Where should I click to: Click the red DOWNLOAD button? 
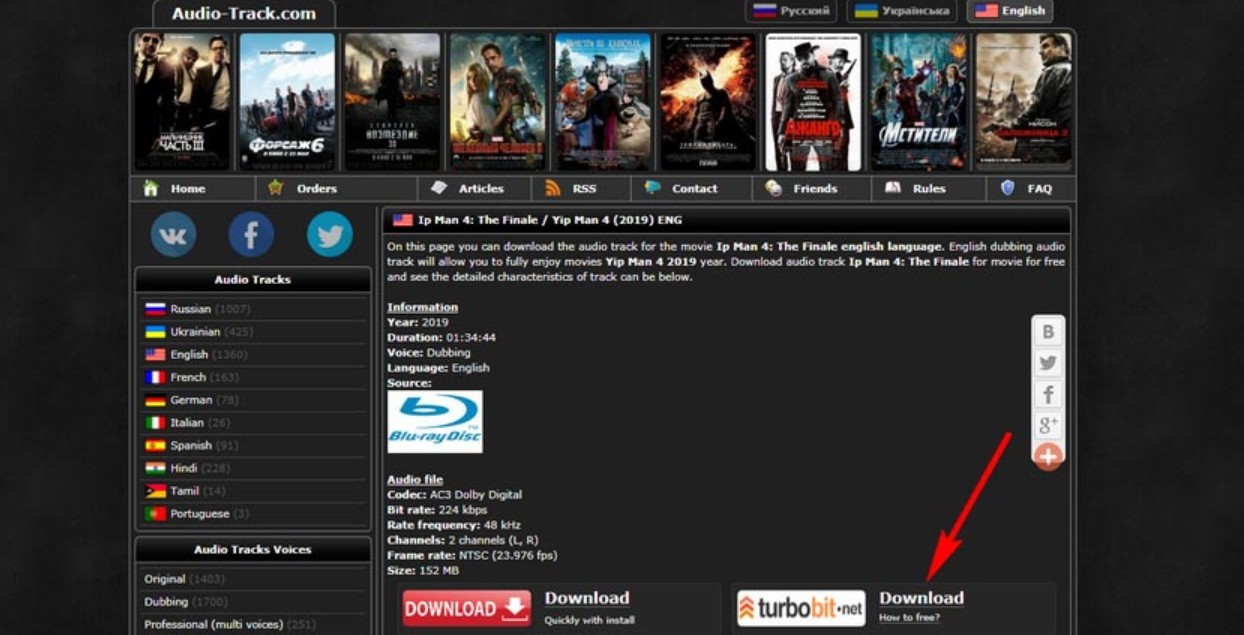[x=466, y=606]
